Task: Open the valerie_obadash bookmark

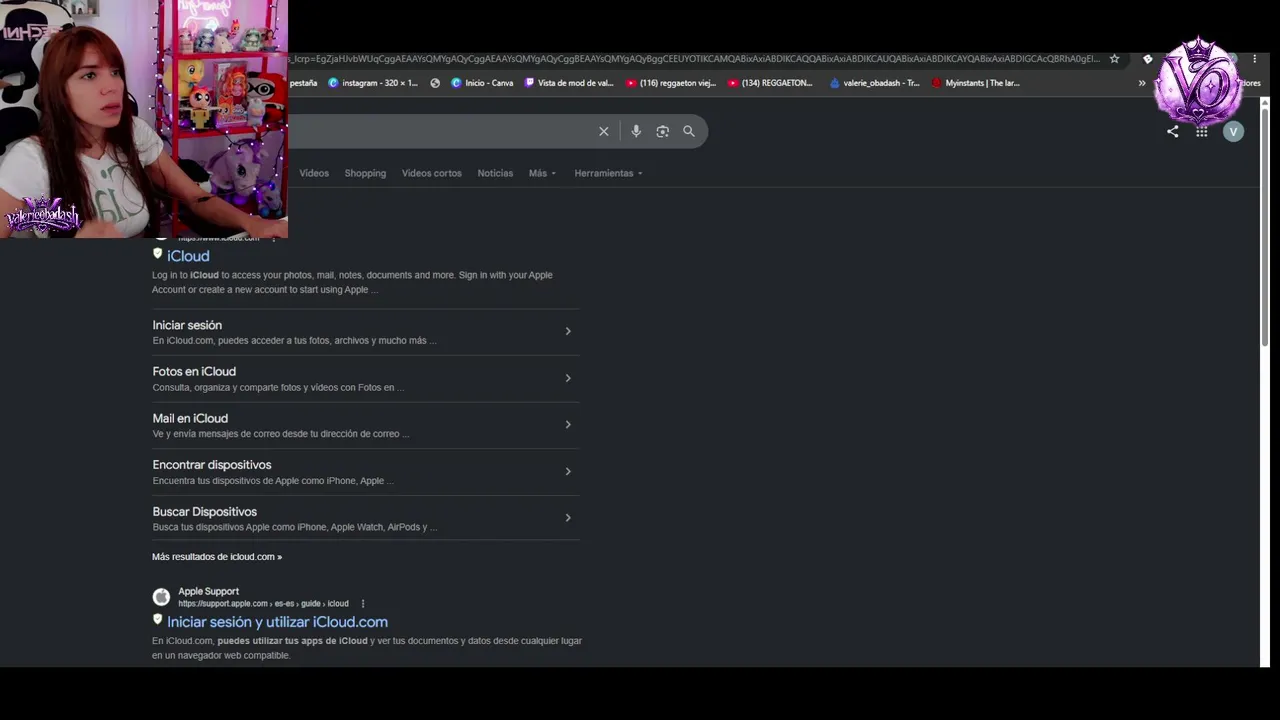Action: (x=874, y=83)
